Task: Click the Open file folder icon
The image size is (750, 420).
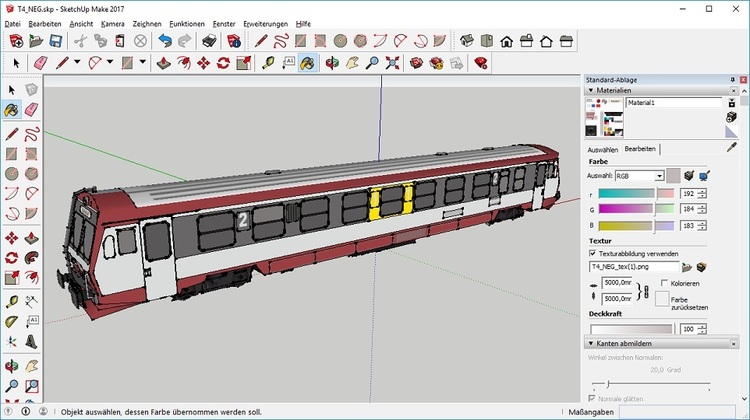Action: coord(36,41)
